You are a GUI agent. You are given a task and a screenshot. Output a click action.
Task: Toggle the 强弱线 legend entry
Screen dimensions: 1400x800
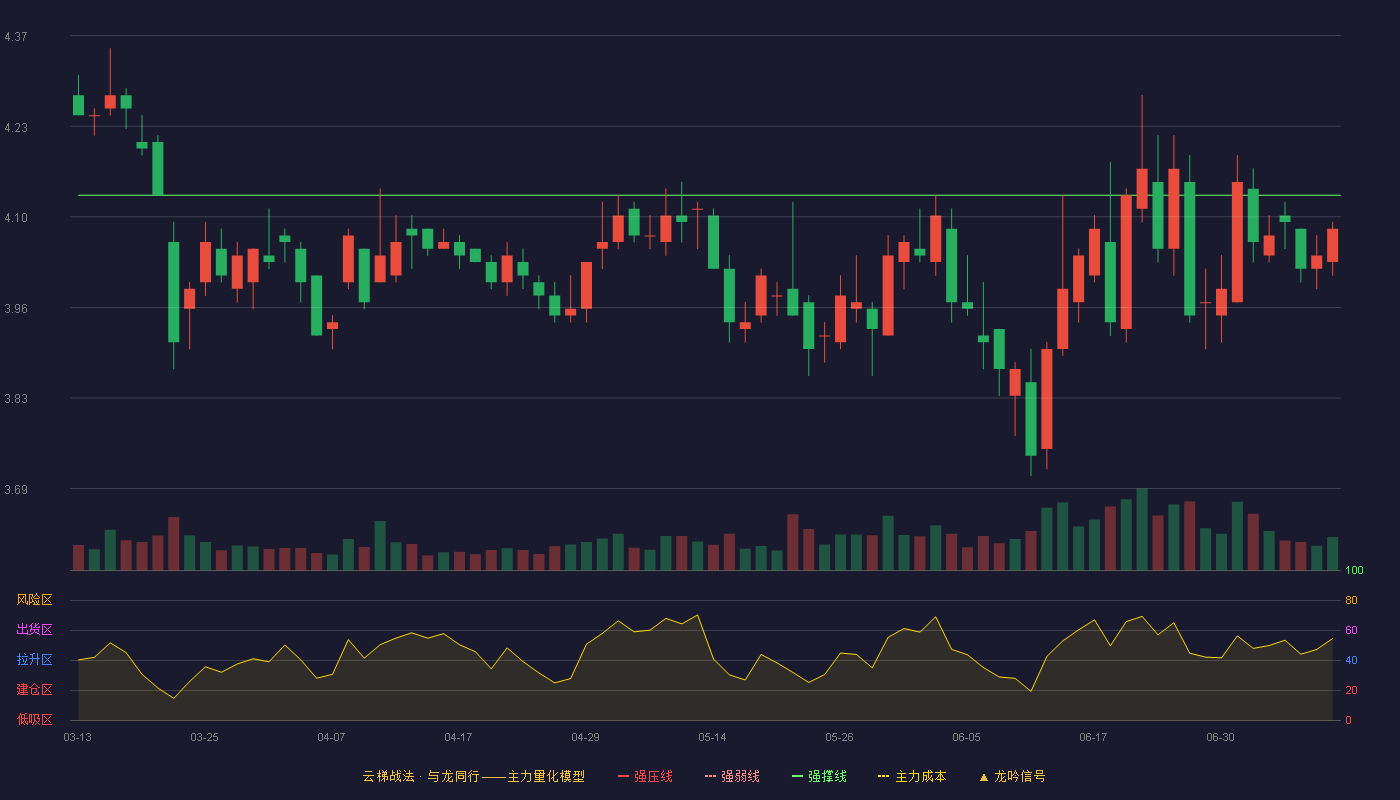click(x=732, y=776)
